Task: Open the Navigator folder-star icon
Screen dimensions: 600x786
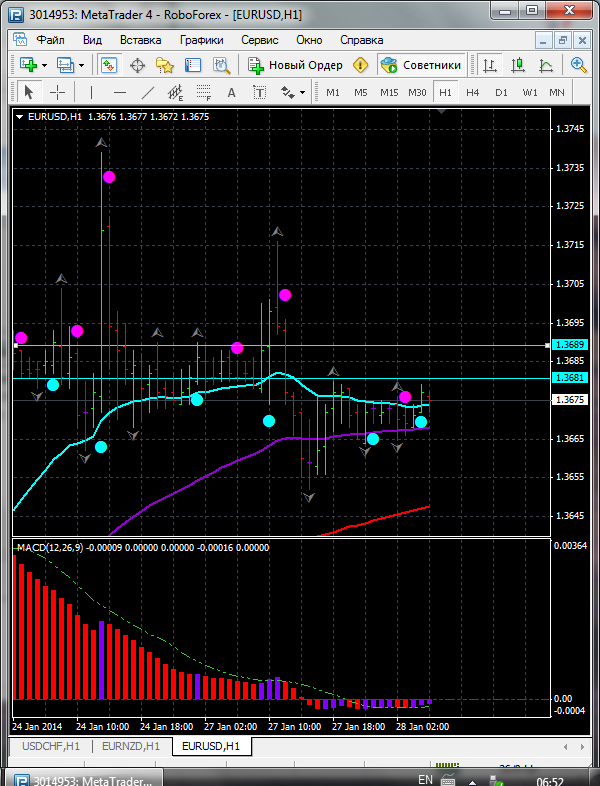Action: click(165, 65)
